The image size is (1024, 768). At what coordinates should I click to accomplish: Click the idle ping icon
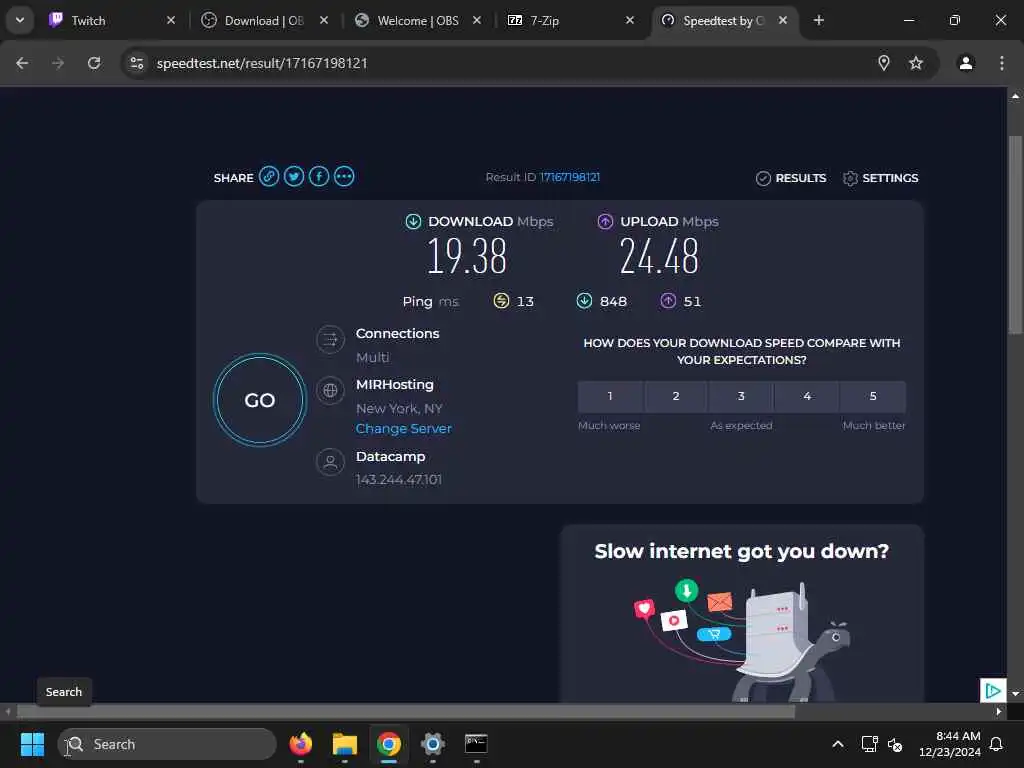pos(501,300)
